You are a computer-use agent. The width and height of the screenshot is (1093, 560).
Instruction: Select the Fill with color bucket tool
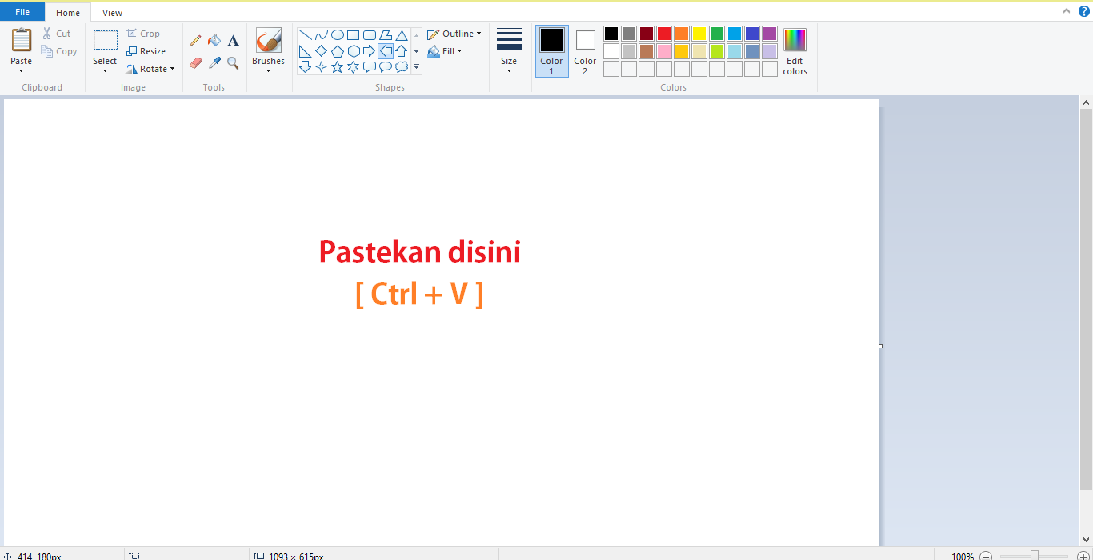(215, 40)
